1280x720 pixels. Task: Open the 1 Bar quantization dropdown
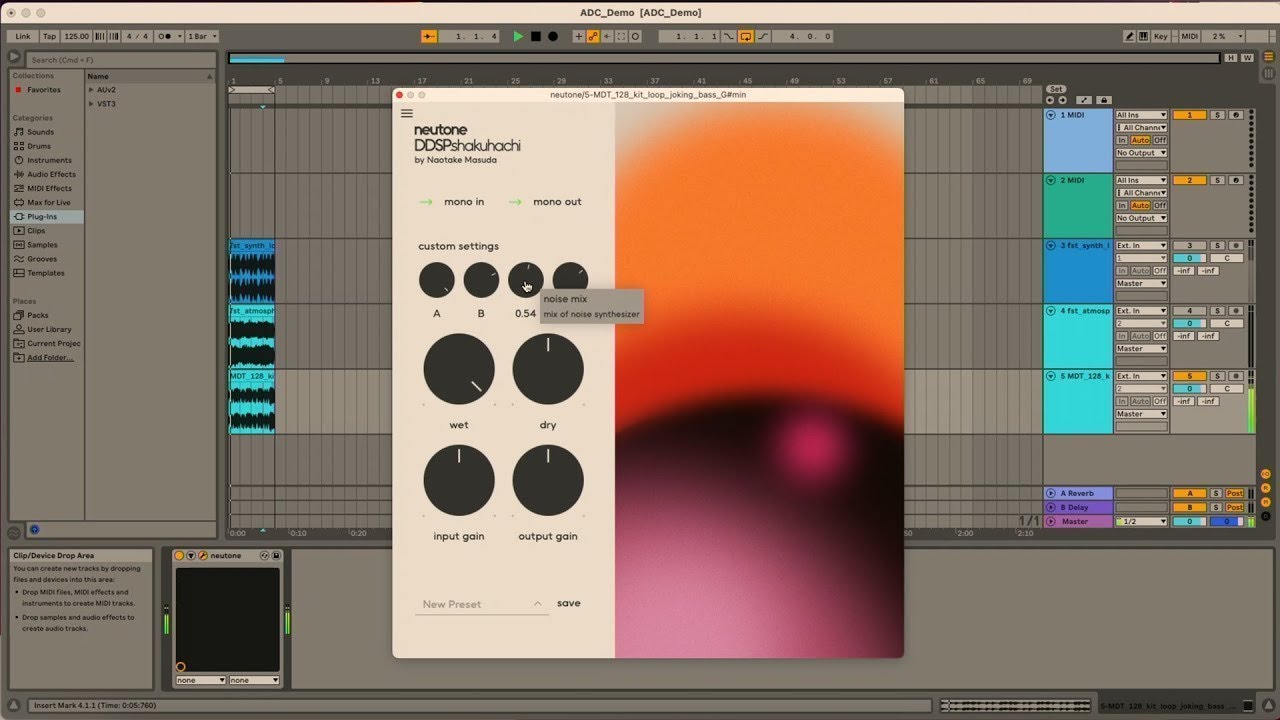point(200,37)
